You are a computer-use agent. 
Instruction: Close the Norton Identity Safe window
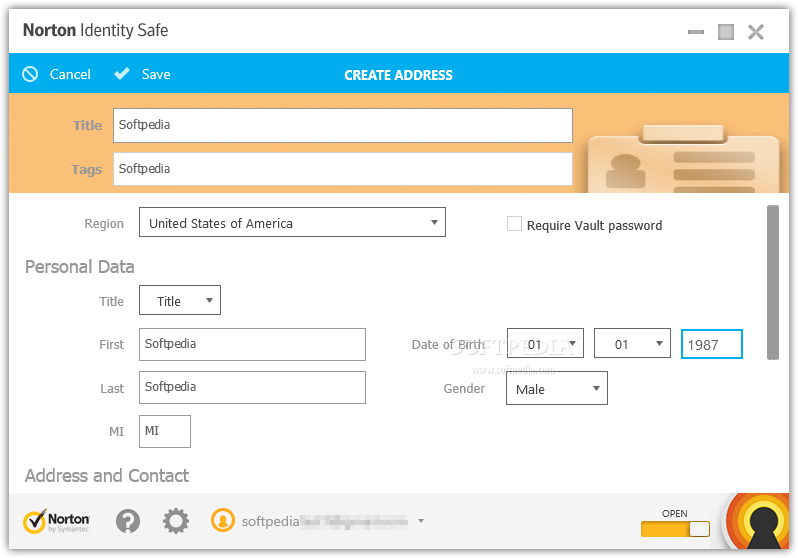756,32
